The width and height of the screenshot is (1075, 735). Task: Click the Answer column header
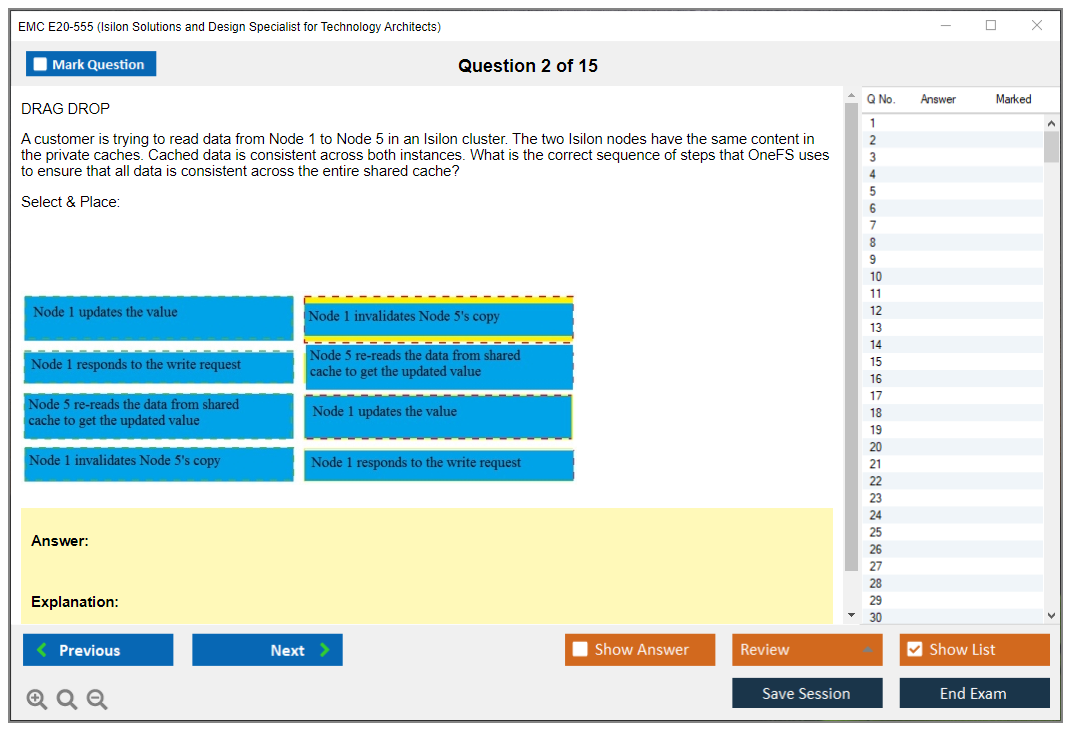click(937, 99)
